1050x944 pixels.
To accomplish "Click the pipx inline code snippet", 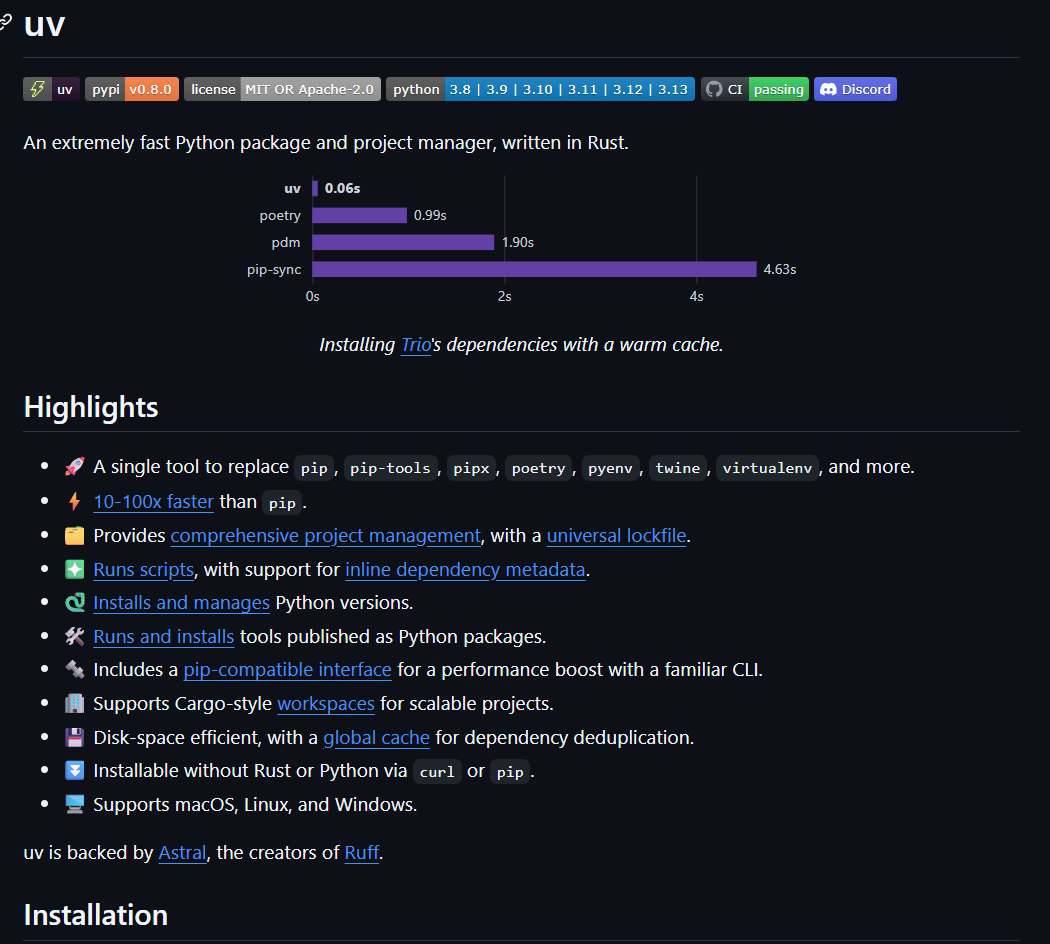I will 471,468.
